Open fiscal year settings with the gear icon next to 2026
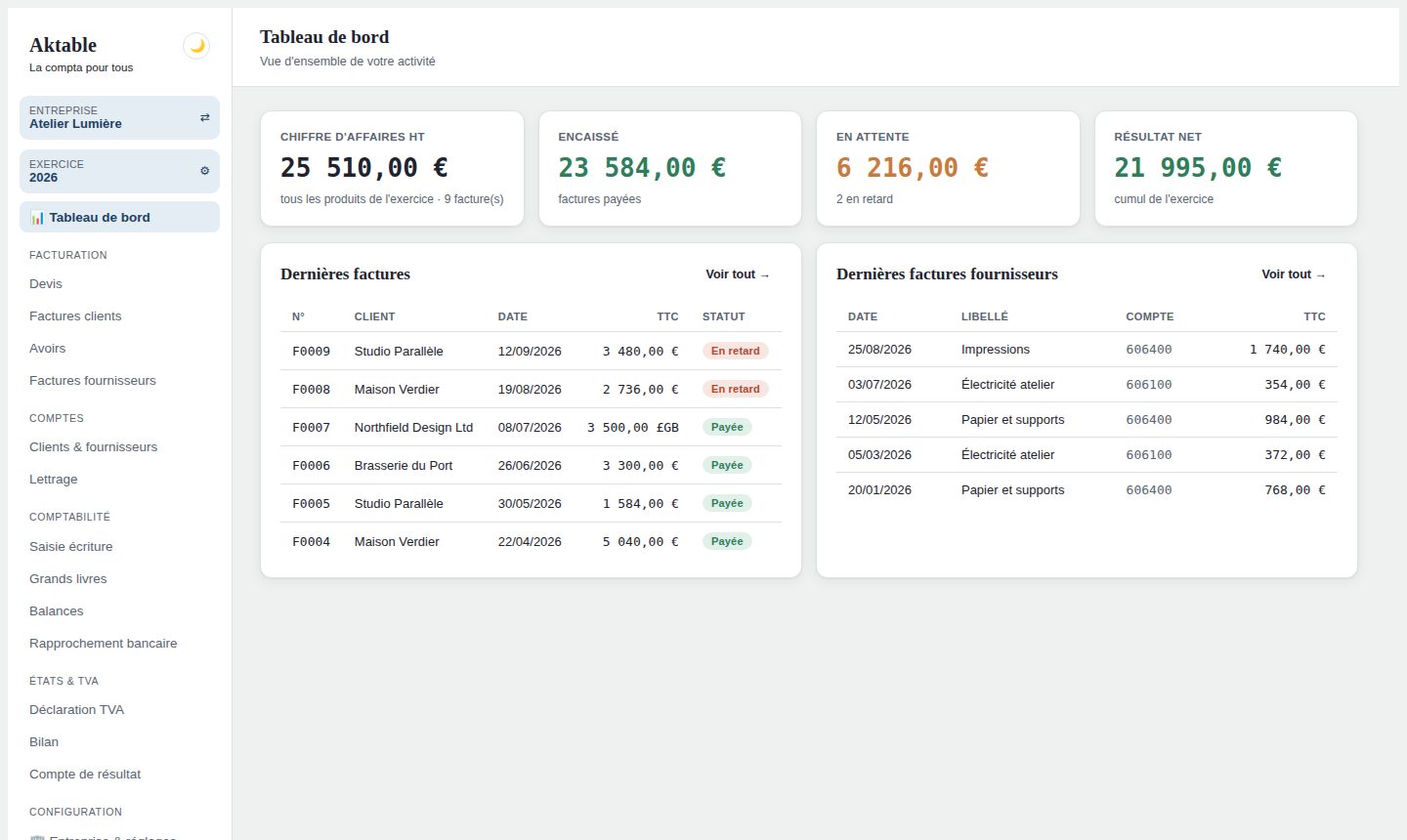The image size is (1407, 840). tap(204, 171)
